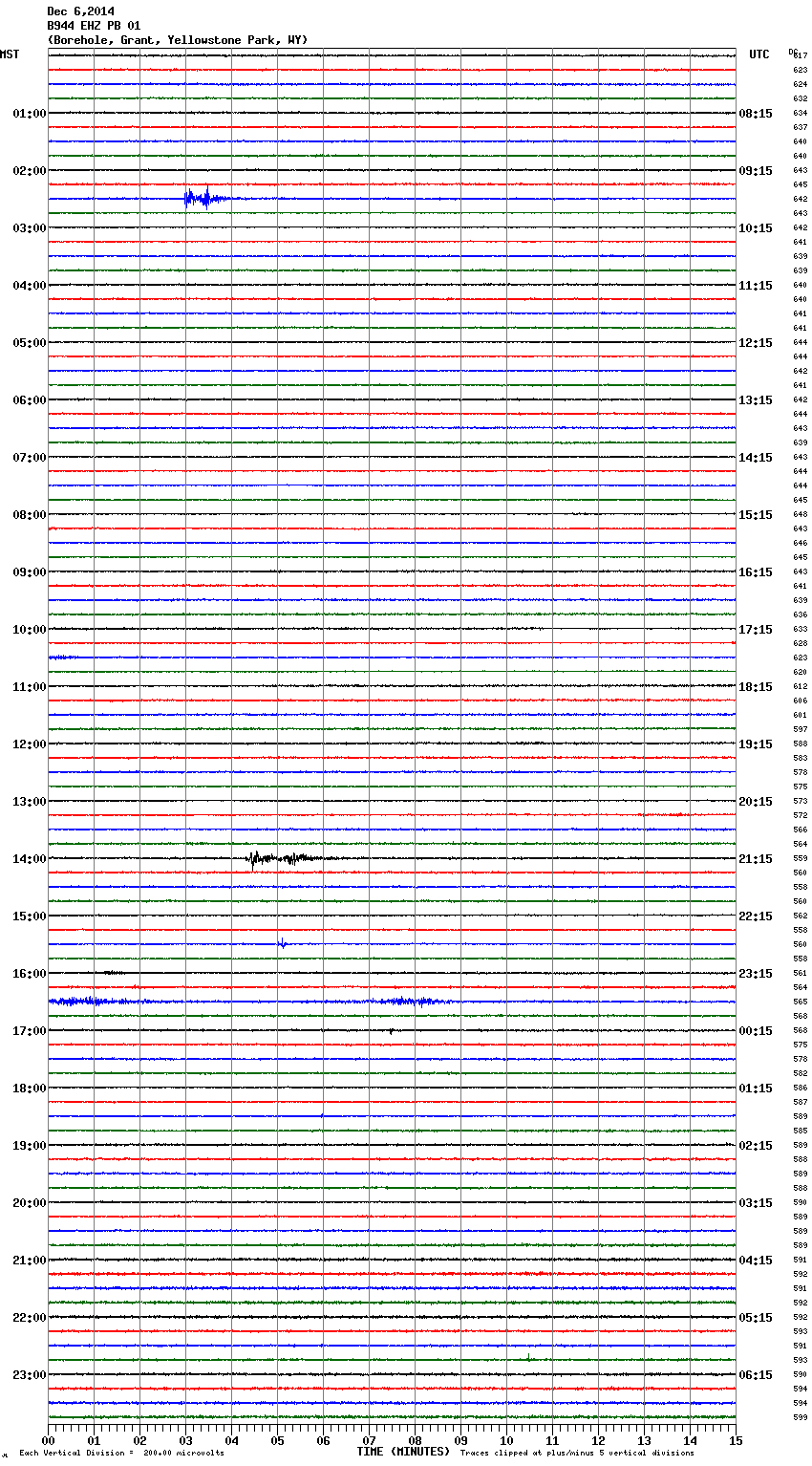Click the MST time label '14:00'

coord(30,859)
